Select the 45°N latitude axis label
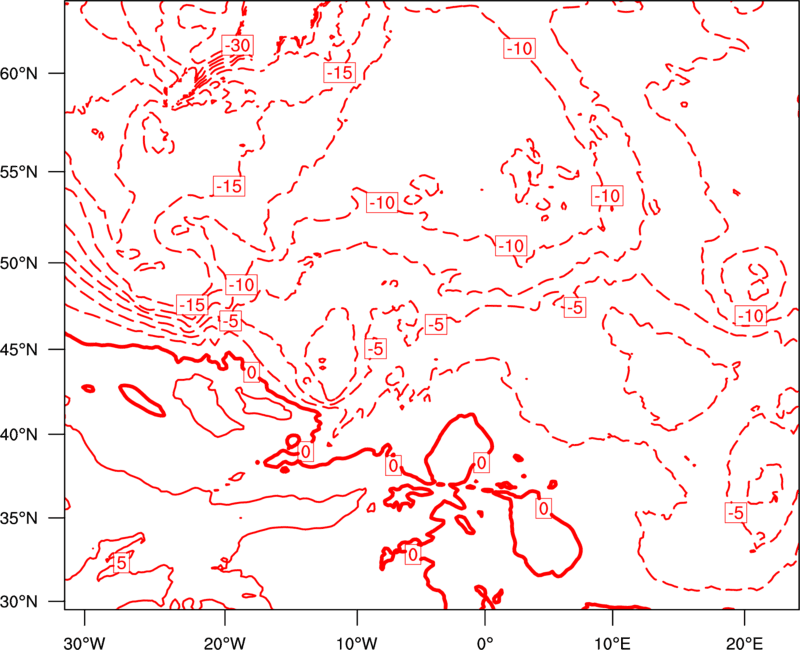This screenshot has height=650, width=800. pos(19,349)
